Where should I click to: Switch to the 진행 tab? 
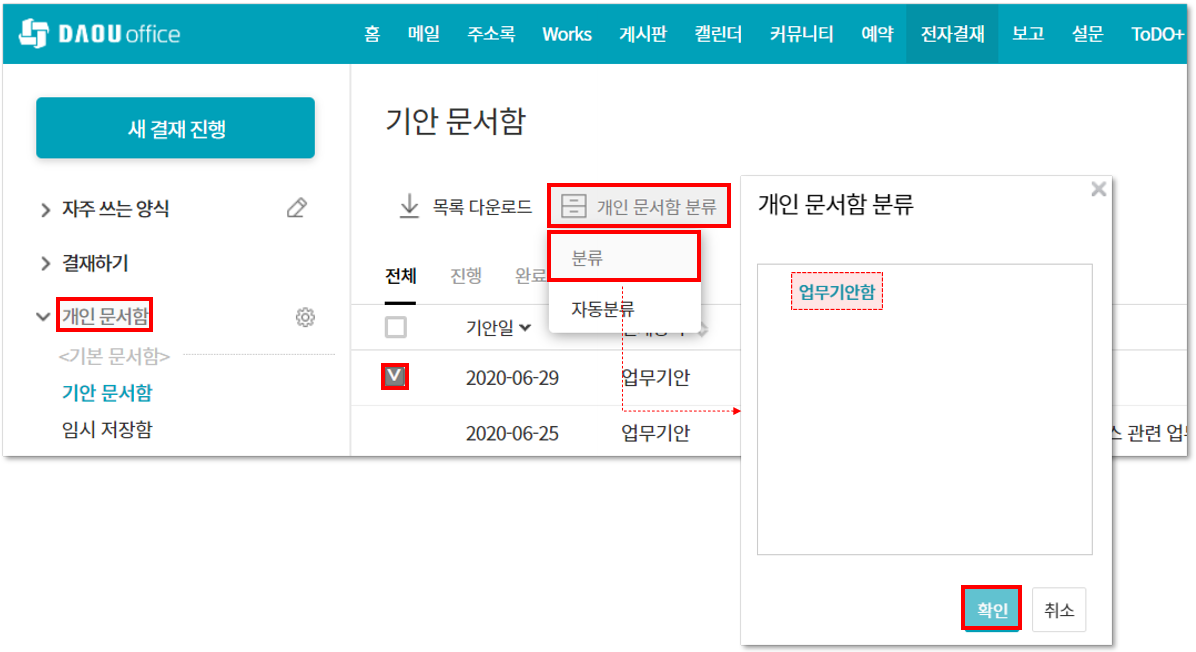pyautogui.click(x=466, y=276)
